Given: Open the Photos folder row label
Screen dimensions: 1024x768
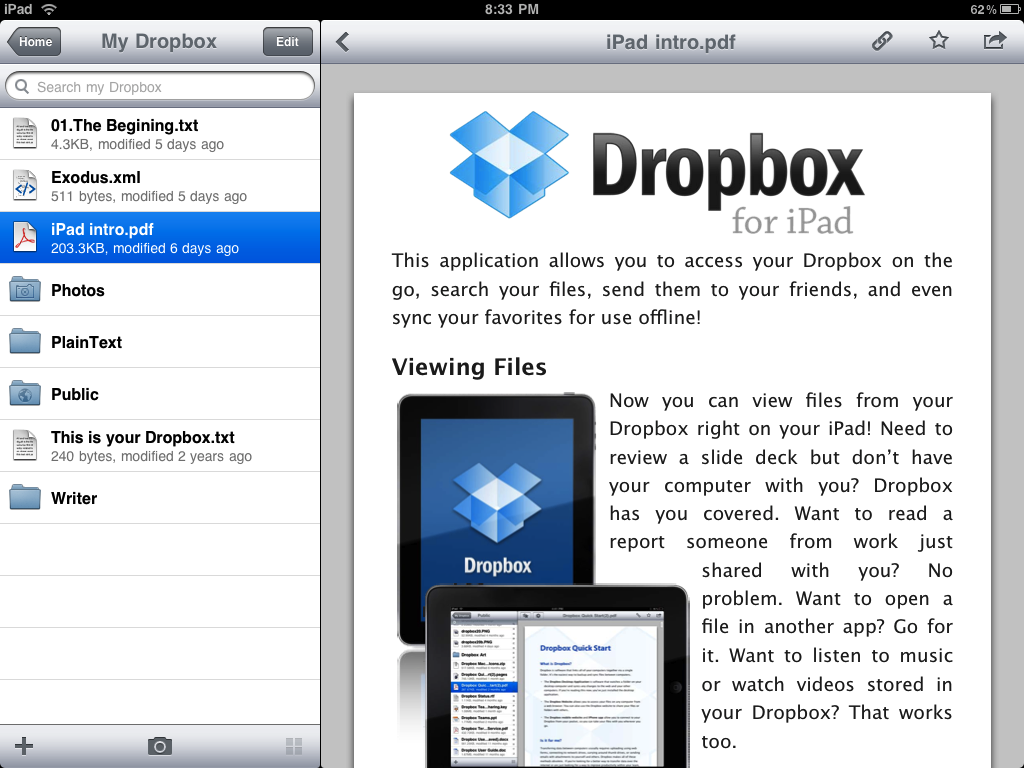Looking at the screenshot, I should pos(78,291).
